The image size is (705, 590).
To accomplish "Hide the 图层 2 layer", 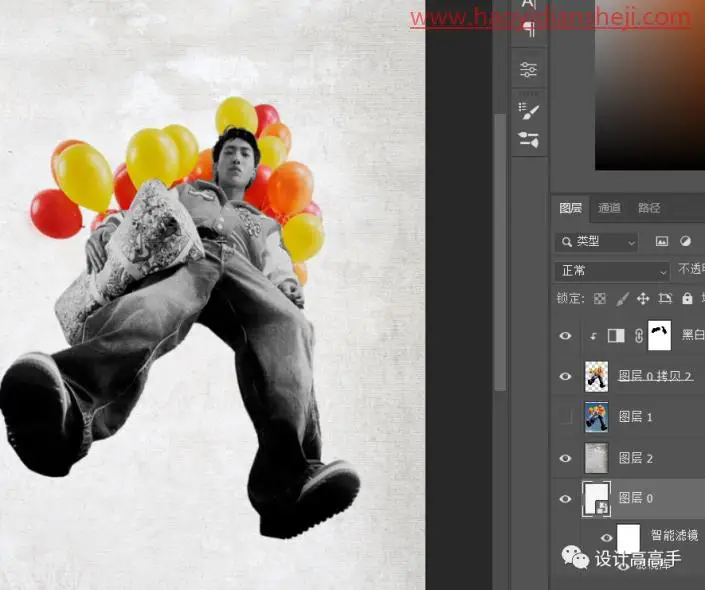I will [565, 458].
